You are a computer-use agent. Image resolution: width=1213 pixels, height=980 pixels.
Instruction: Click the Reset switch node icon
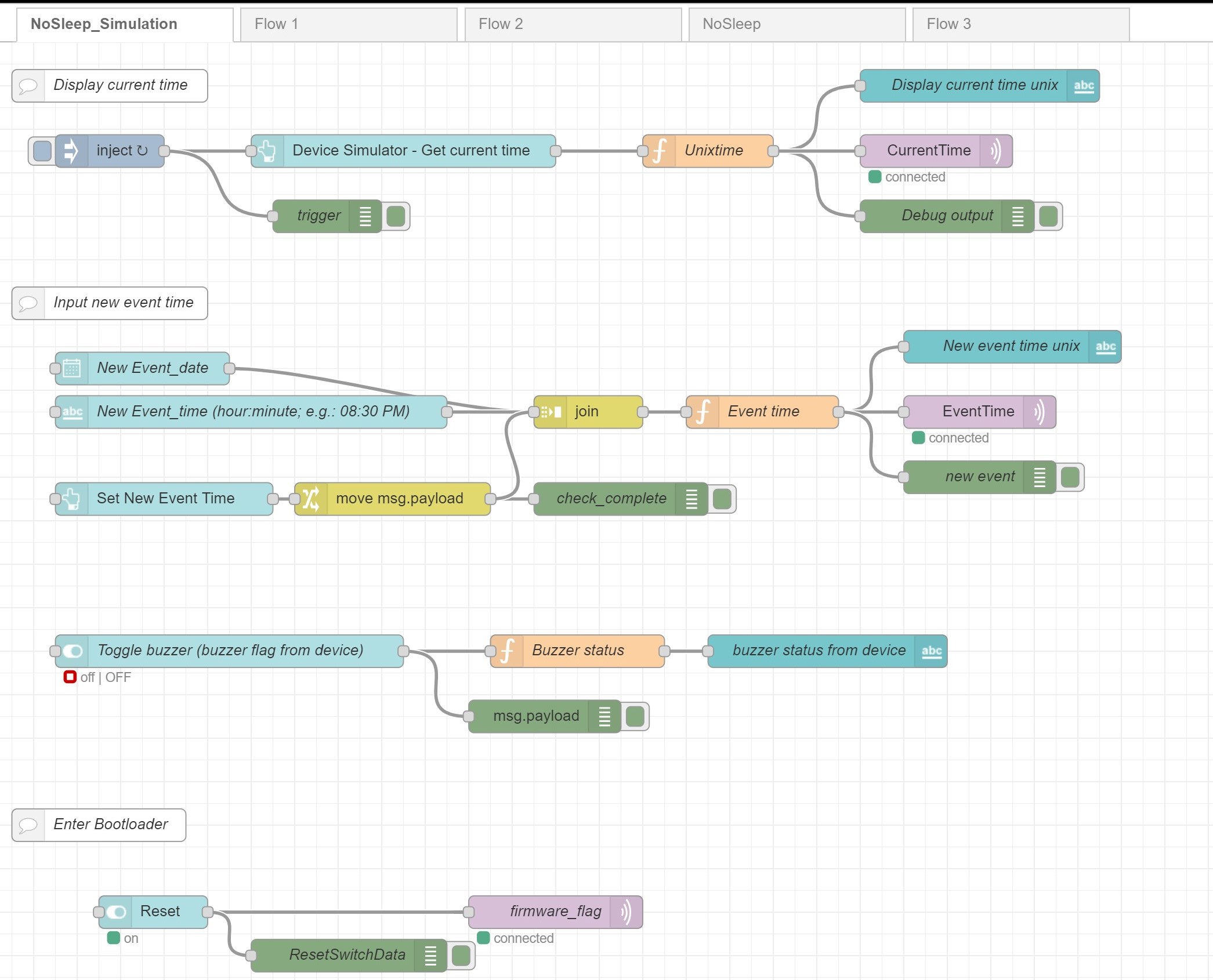click(116, 912)
